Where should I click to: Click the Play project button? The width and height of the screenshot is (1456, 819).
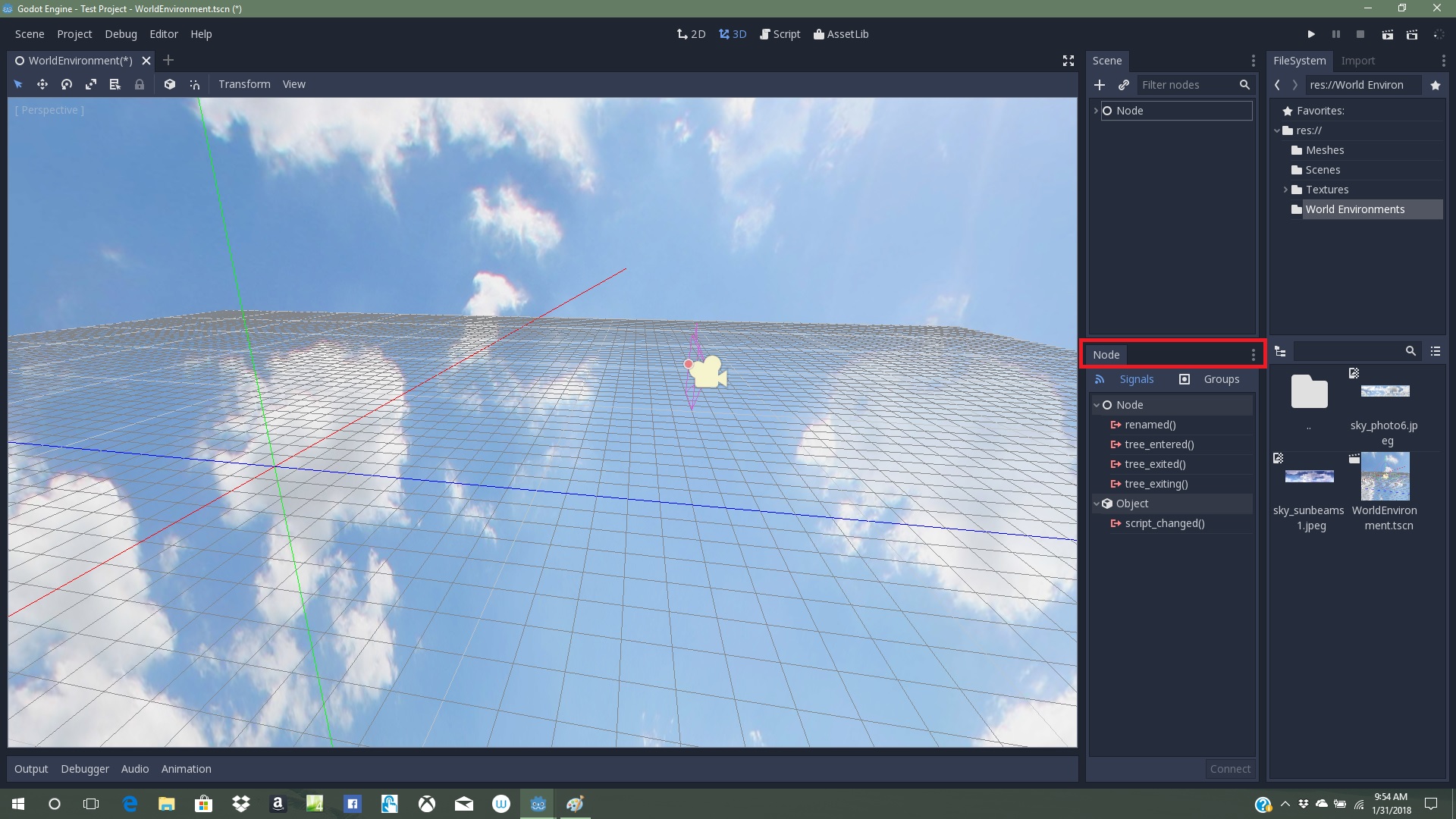click(x=1311, y=34)
